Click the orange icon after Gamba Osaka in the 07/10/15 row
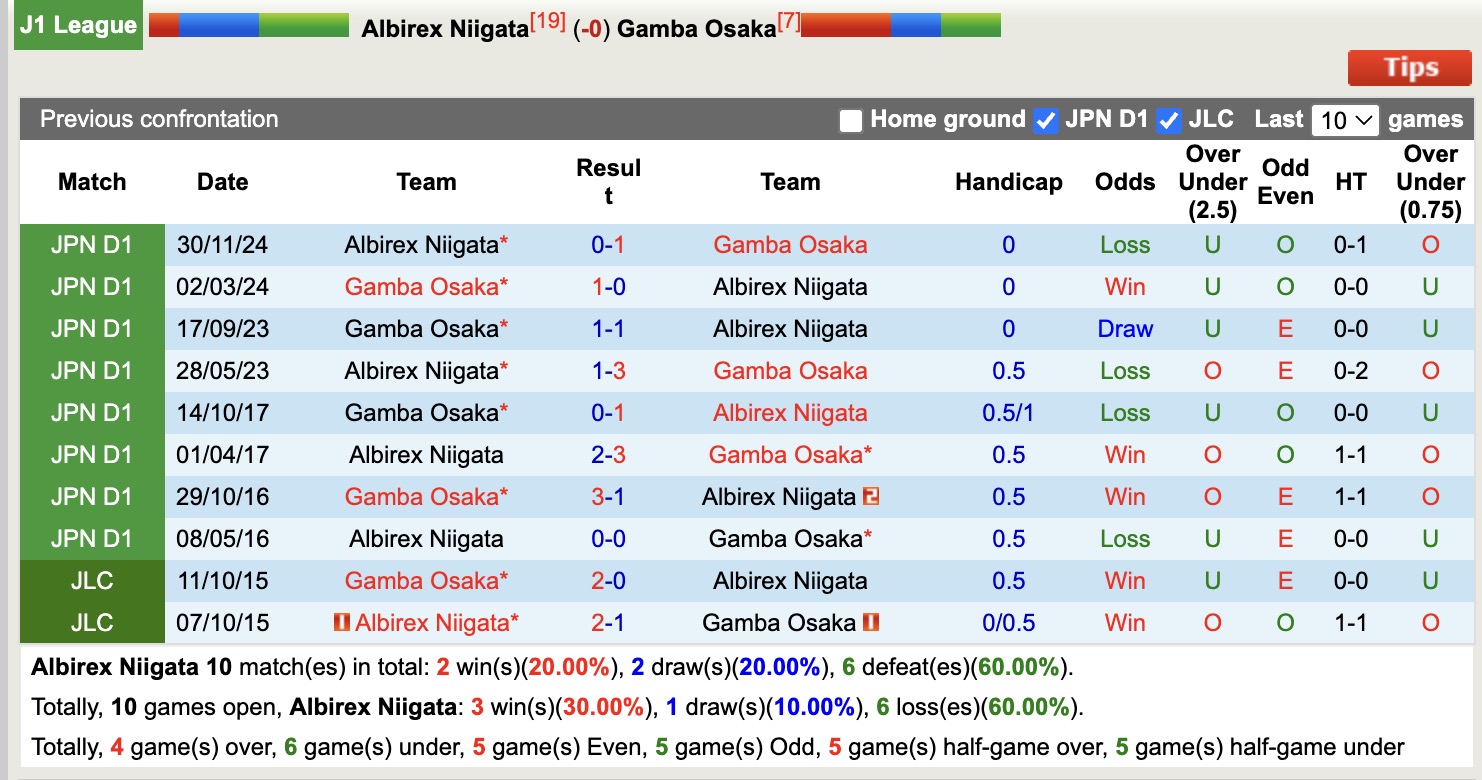The height and width of the screenshot is (780, 1482). click(x=869, y=622)
